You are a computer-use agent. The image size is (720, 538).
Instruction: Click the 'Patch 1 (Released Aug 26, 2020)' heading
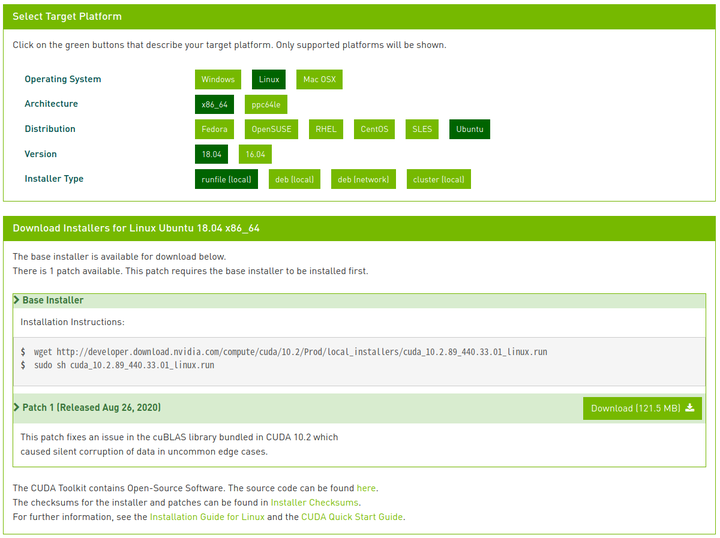coord(91,408)
